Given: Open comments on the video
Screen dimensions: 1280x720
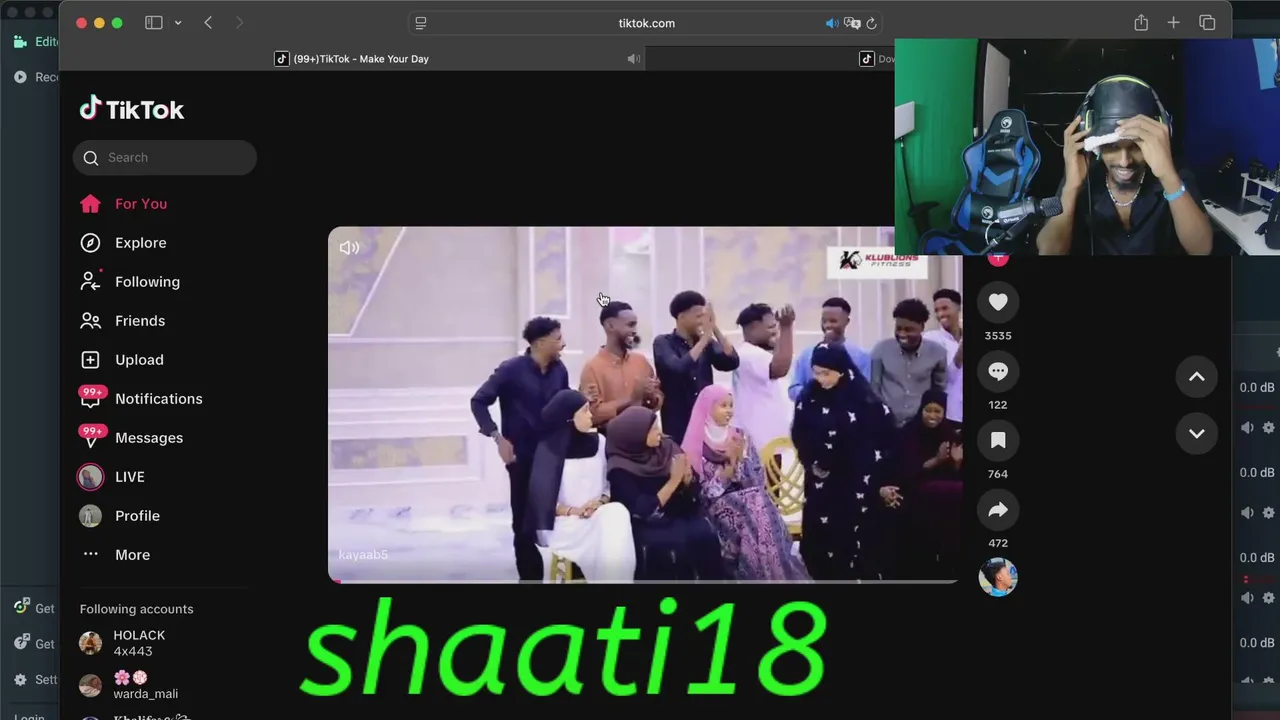Looking at the screenshot, I should pos(998,371).
